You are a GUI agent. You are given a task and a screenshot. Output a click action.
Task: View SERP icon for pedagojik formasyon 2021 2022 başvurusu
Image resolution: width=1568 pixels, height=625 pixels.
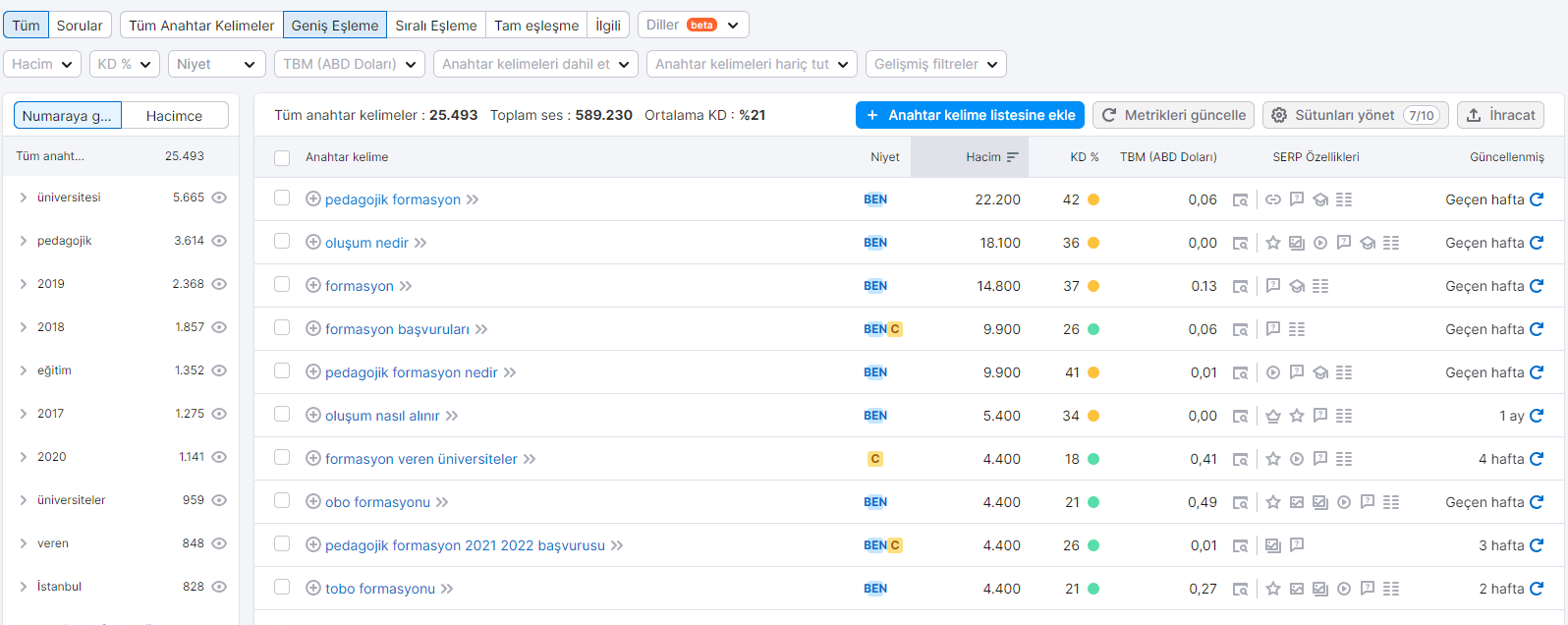pos(1241,546)
